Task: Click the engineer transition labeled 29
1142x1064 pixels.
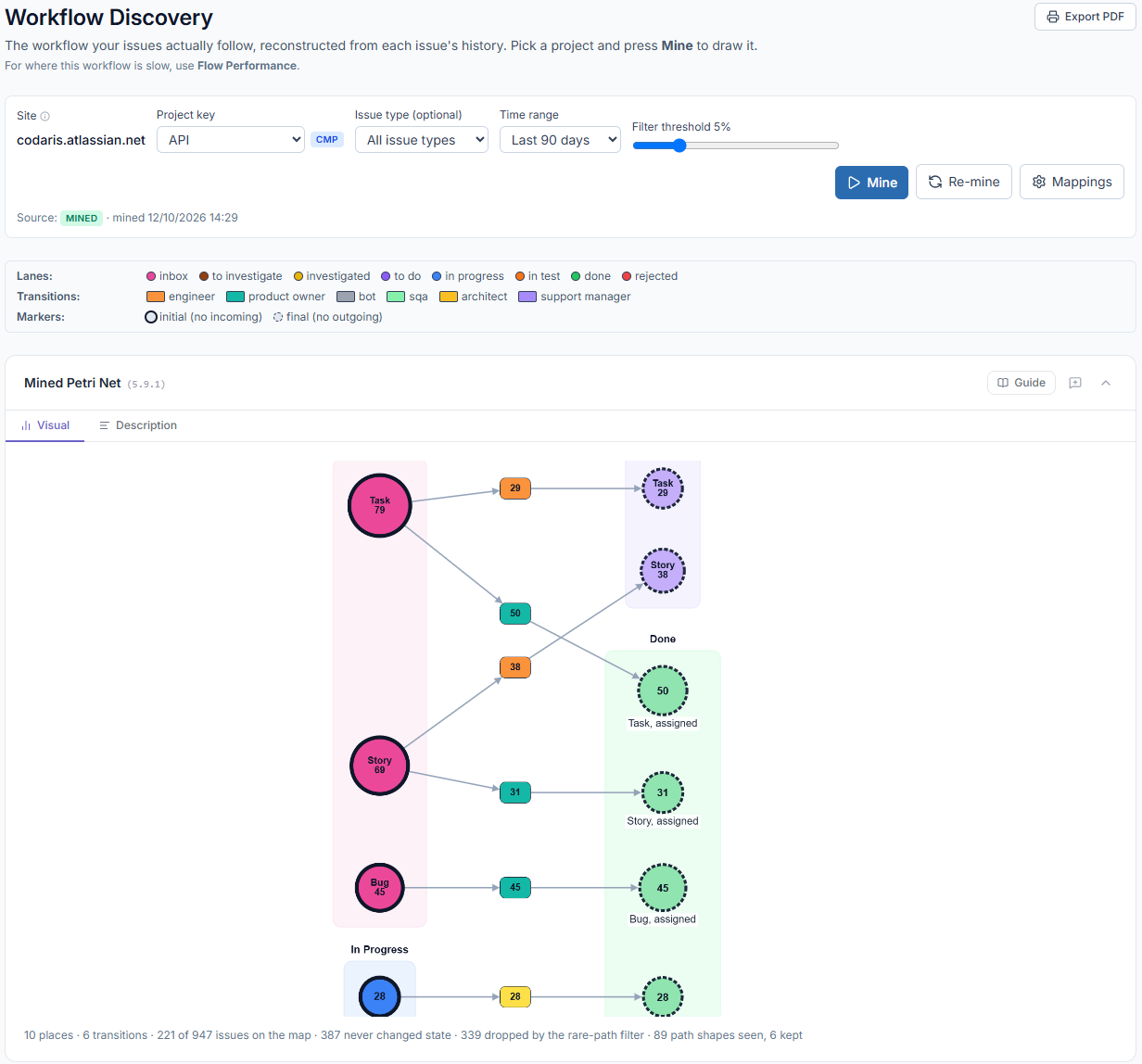Action: pyautogui.click(x=515, y=488)
